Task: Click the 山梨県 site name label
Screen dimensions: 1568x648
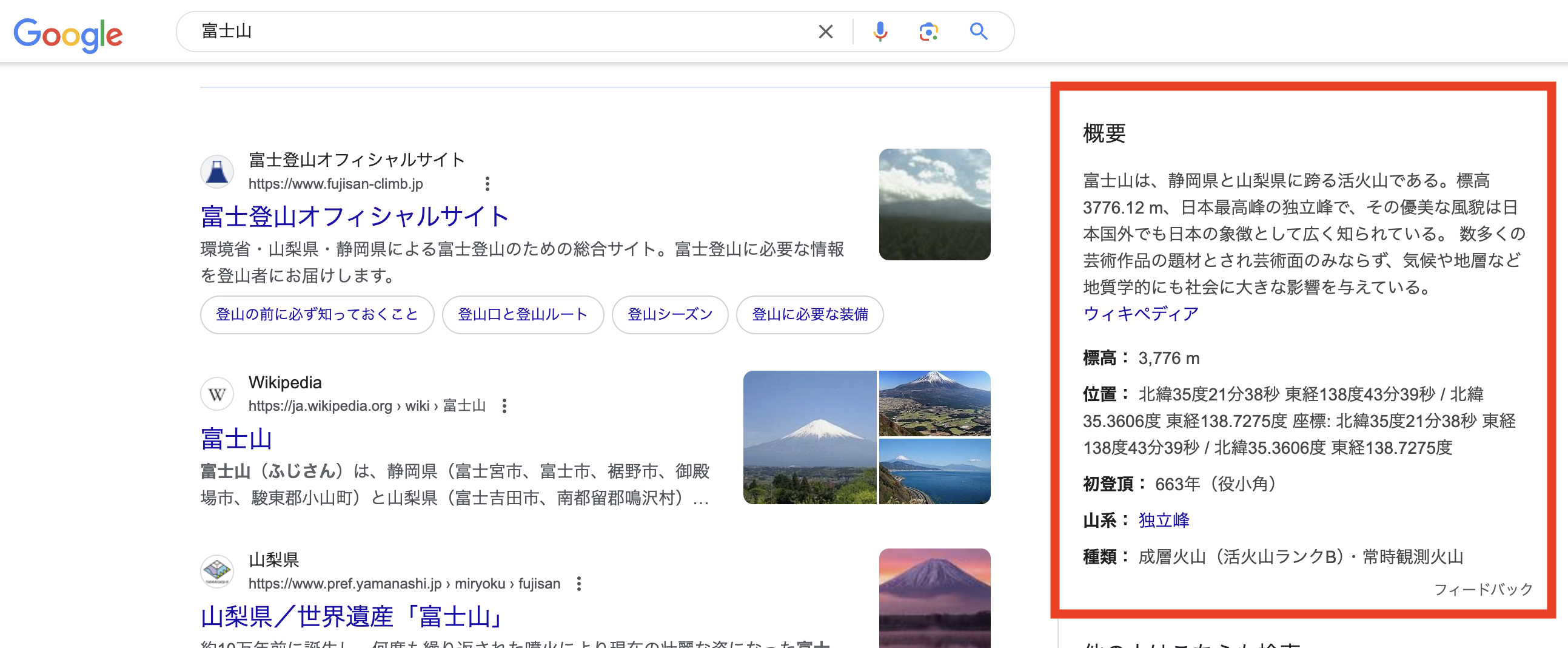Action: (x=274, y=559)
